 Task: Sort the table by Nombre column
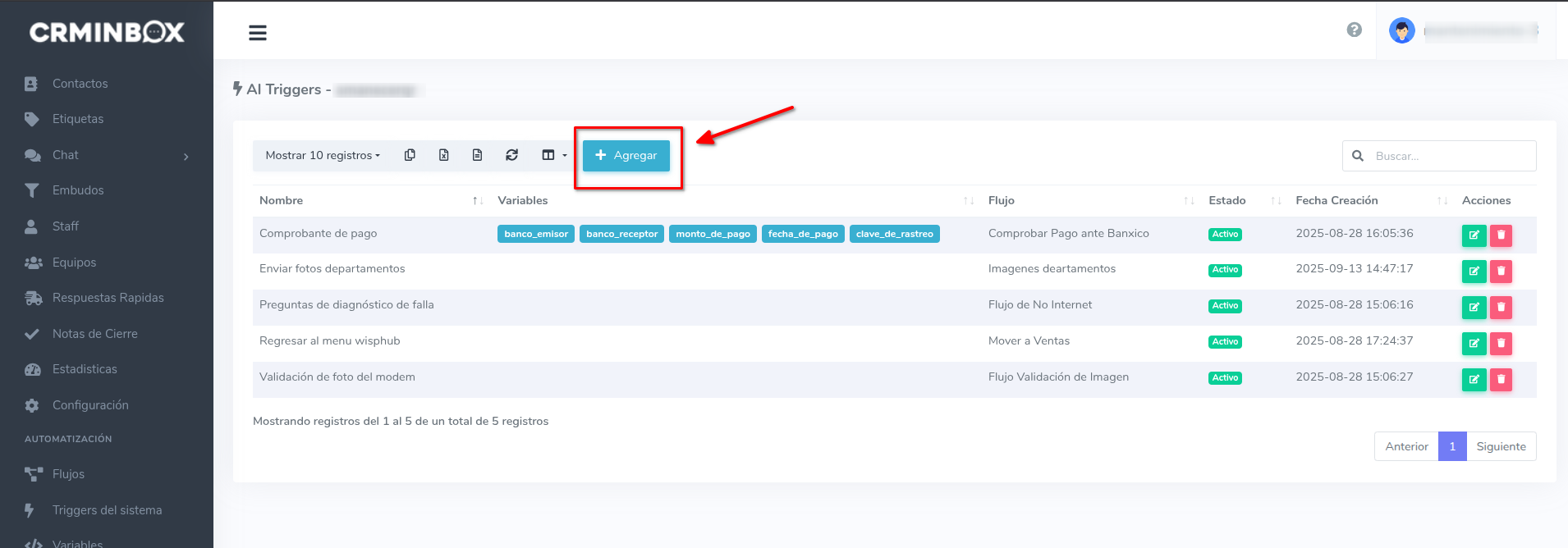[x=369, y=200]
